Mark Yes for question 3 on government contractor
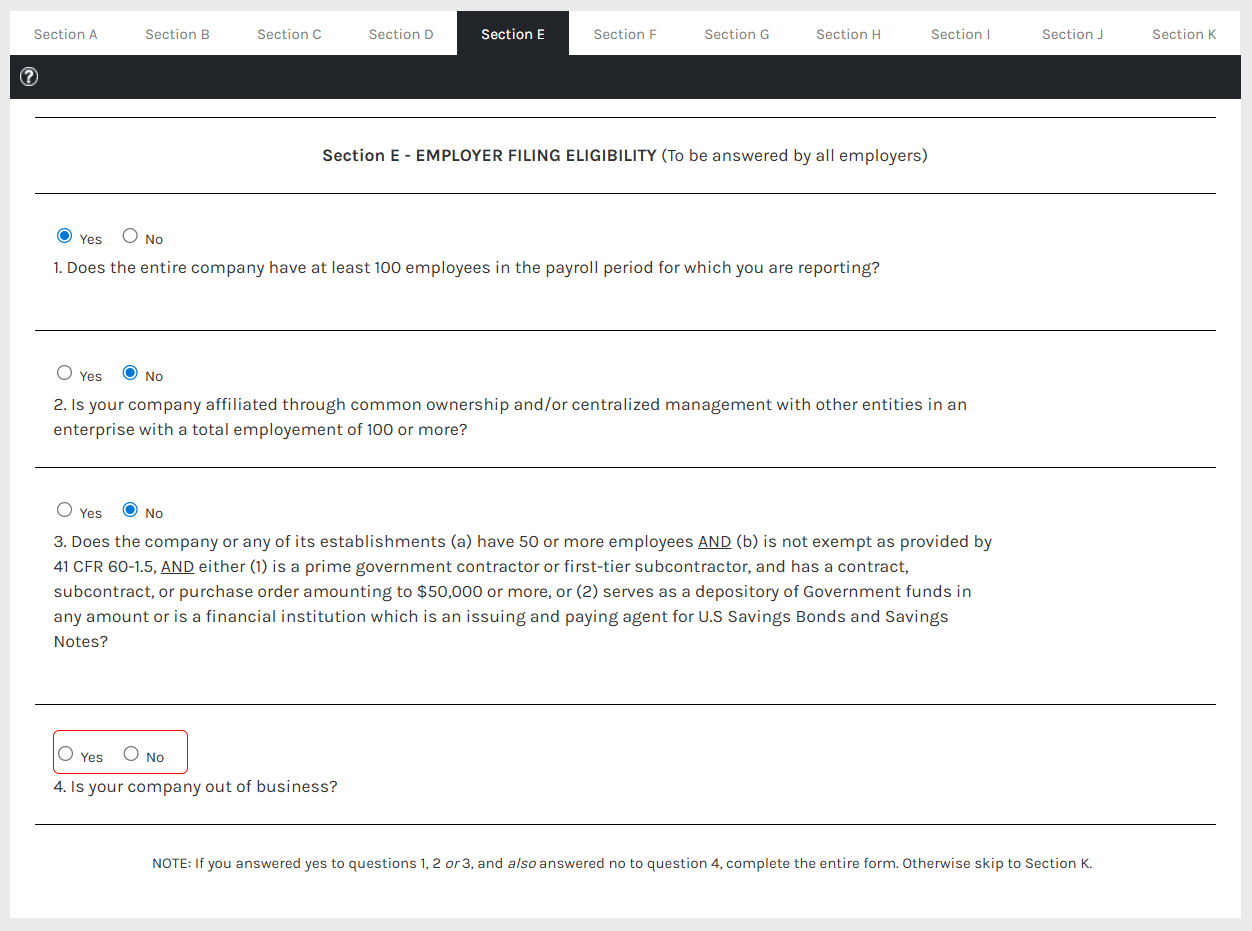Image resolution: width=1252 pixels, height=931 pixels. pos(65,510)
